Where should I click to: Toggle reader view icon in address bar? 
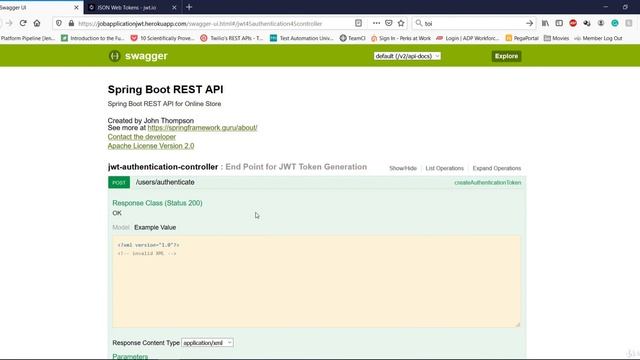tap(358, 23)
